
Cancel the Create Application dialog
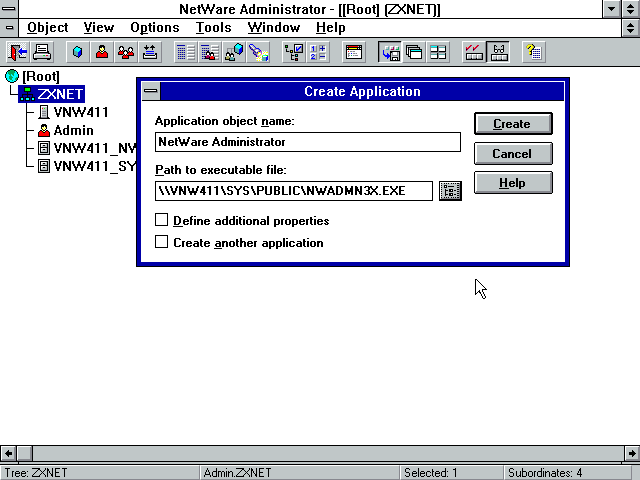(511, 154)
